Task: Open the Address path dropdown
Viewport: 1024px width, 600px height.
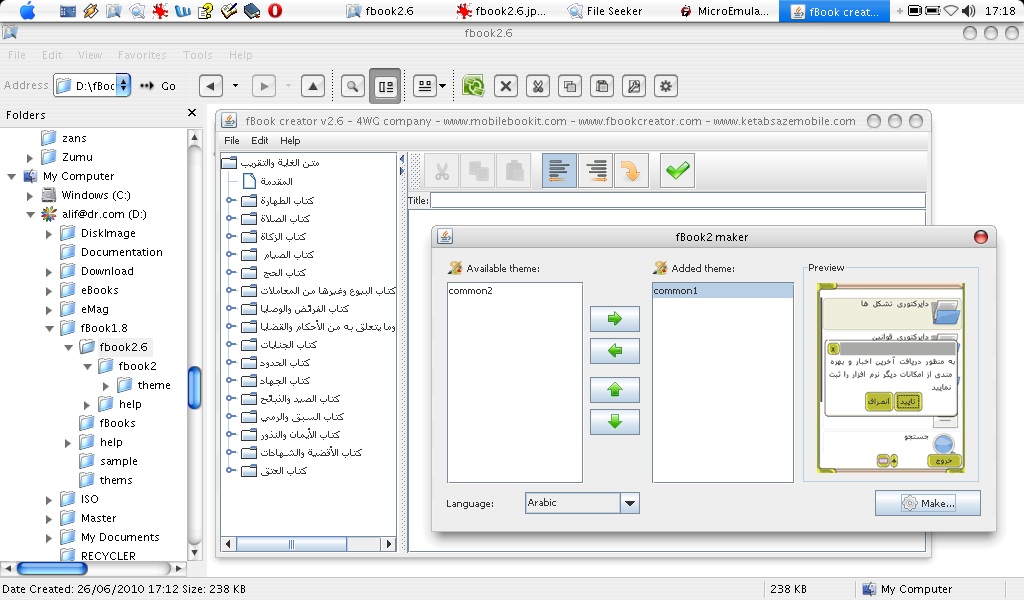Action: click(123, 86)
